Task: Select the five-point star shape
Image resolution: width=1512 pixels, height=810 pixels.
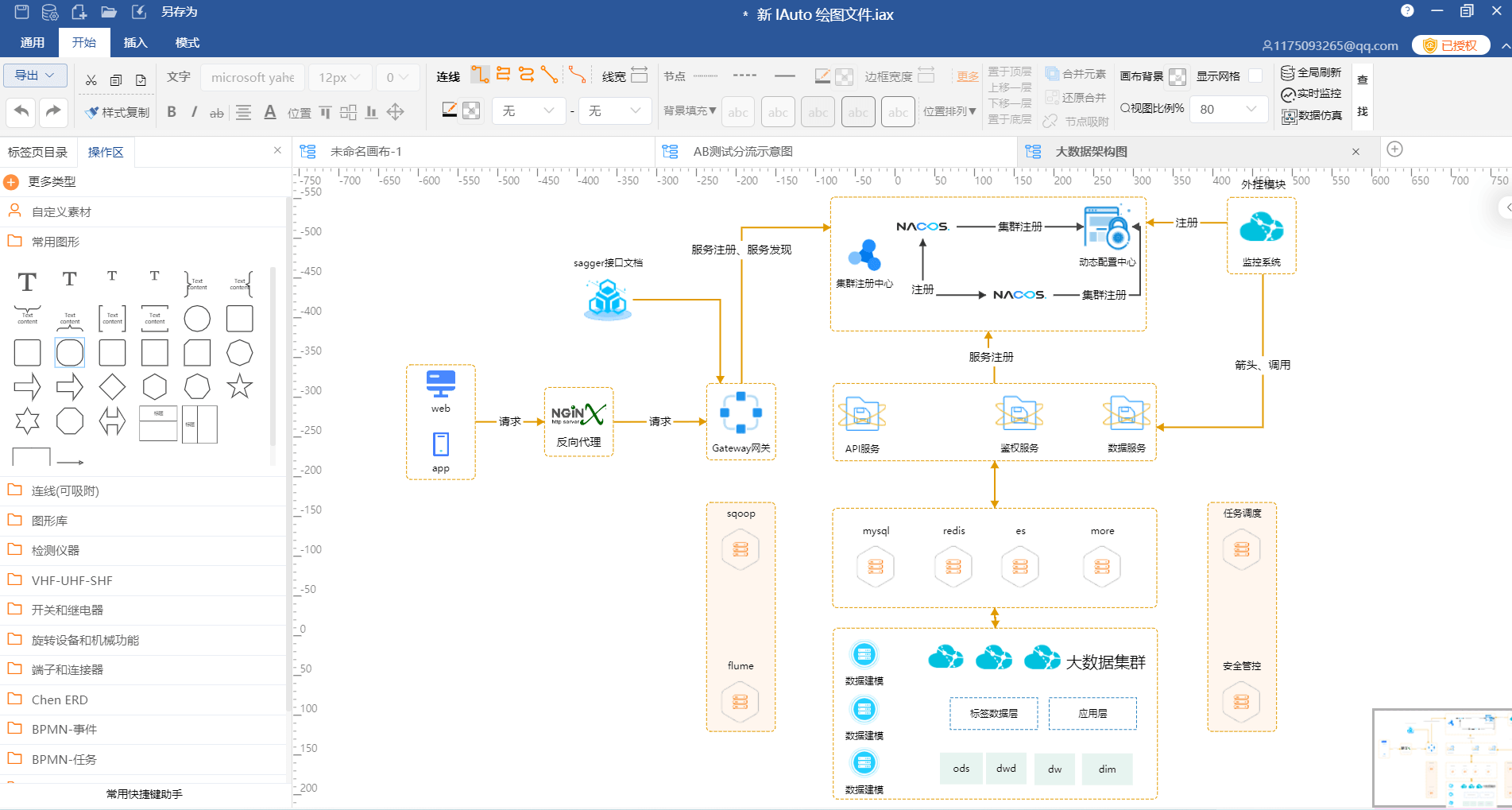Action: pos(239,387)
